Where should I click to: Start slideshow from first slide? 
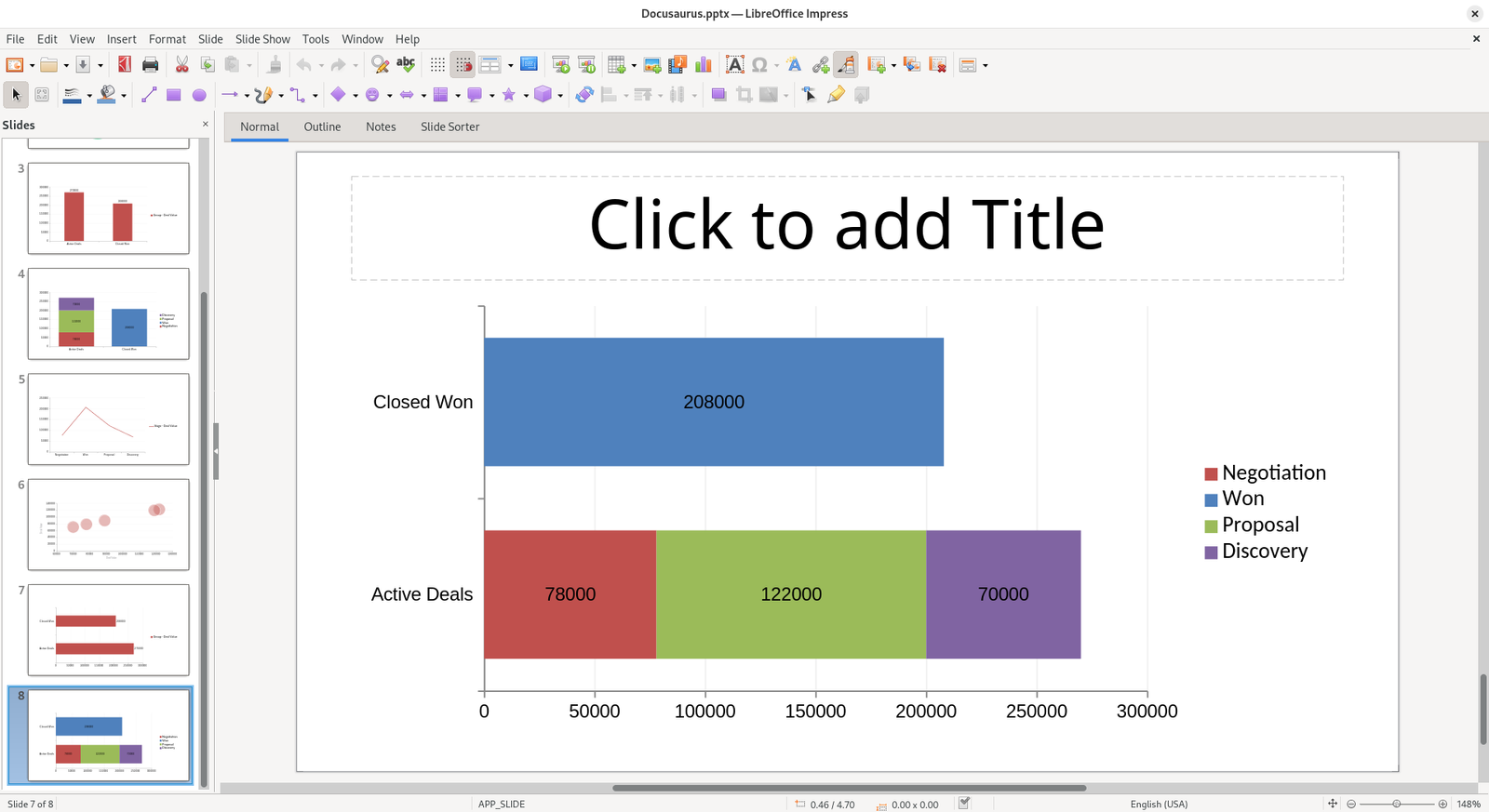tap(560, 64)
